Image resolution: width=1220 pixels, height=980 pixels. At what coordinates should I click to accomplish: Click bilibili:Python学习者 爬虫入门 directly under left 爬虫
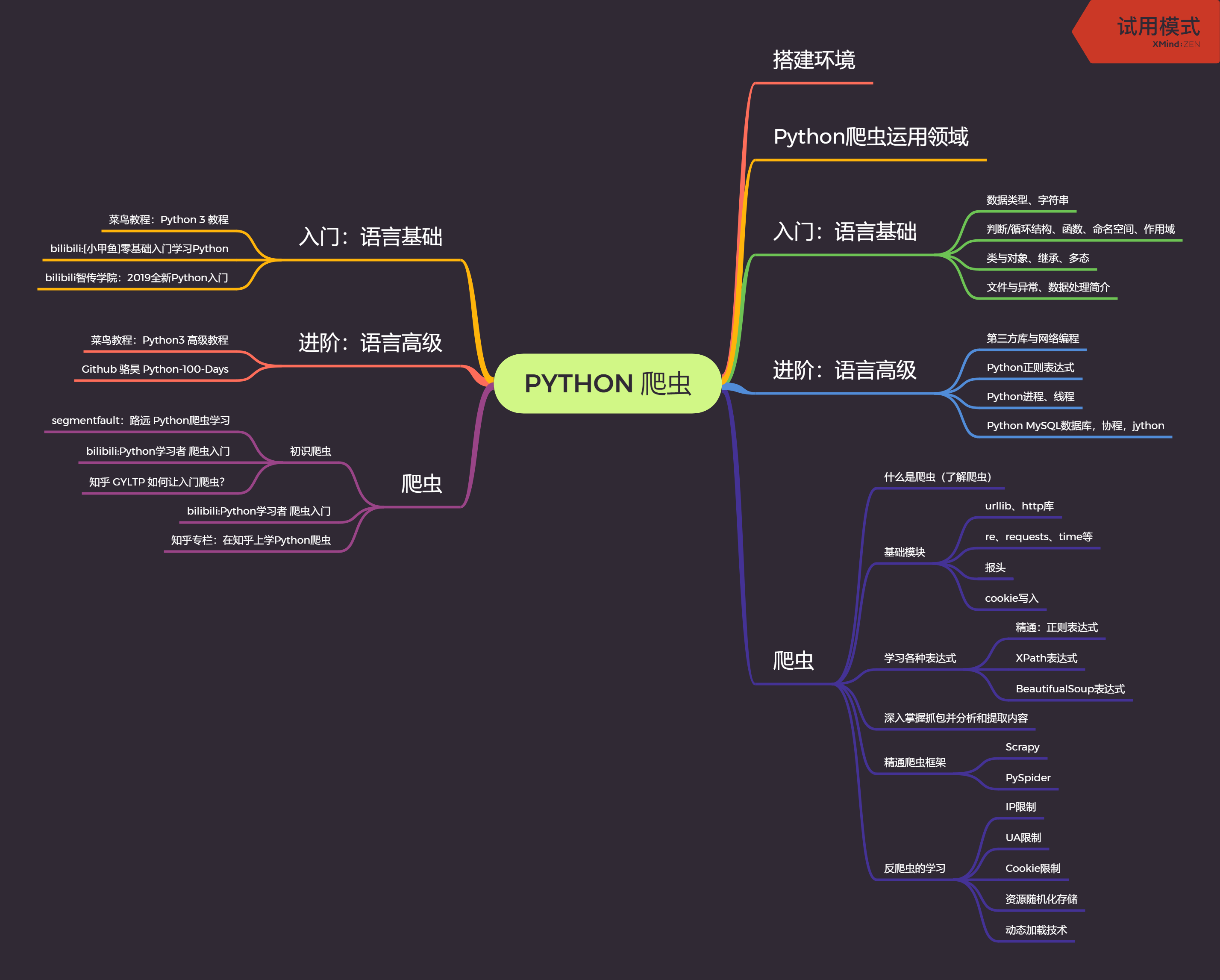pos(259,512)
